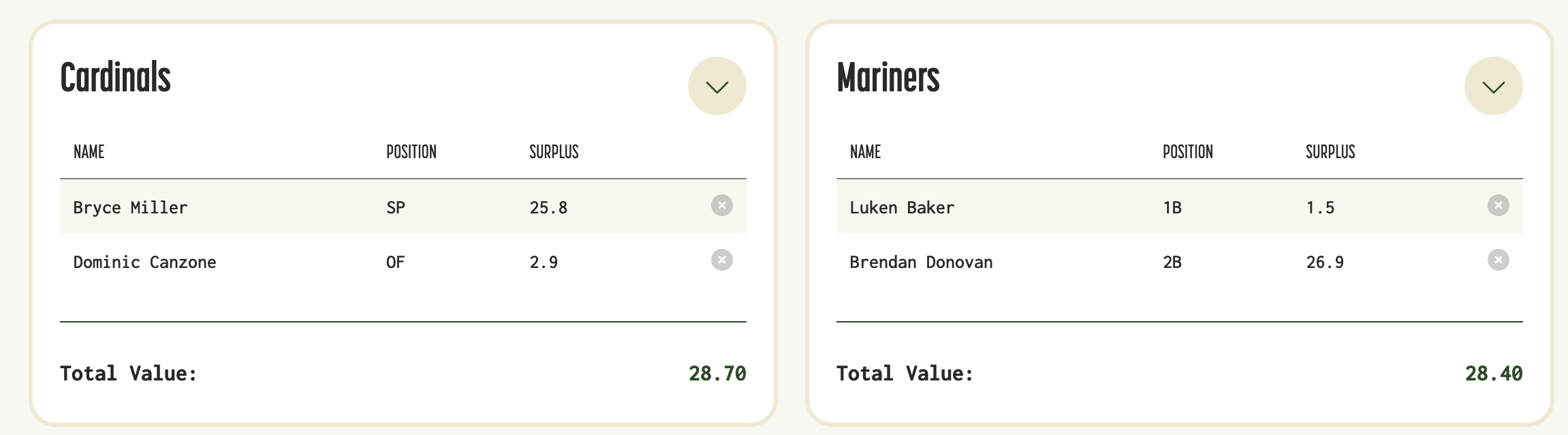
Task: Click the Mariners SURPLUS column header
Action: 1330,151
